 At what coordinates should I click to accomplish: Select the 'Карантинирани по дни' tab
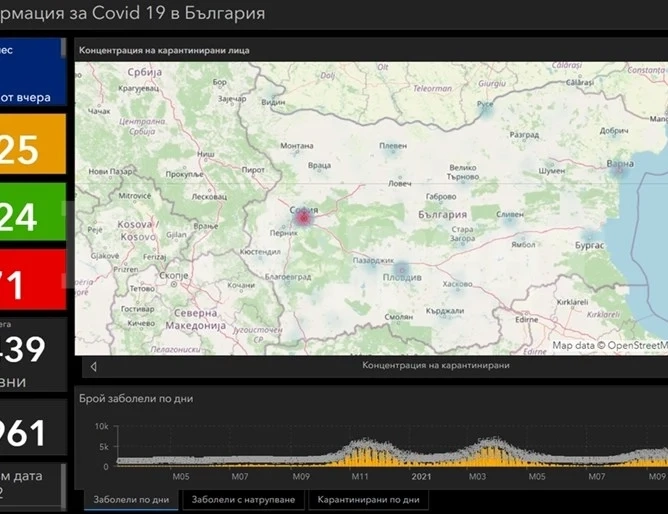pos(369,500)
